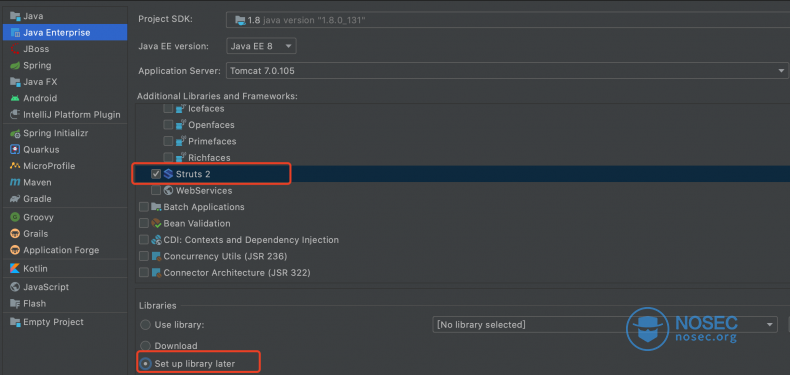Enable the WebServices checkbox
The image size is (790, 375).
click(156, 191)
